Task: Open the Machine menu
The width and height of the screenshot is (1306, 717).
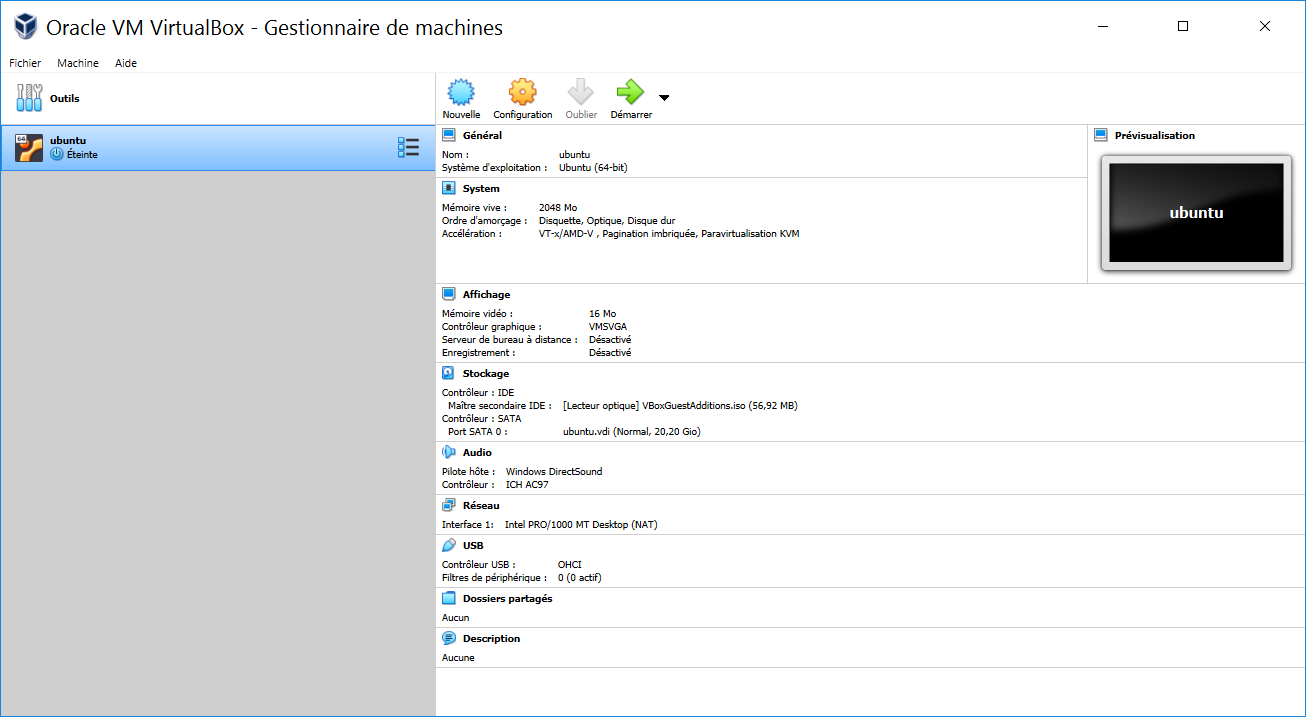Action: click(x=78, y=63)
